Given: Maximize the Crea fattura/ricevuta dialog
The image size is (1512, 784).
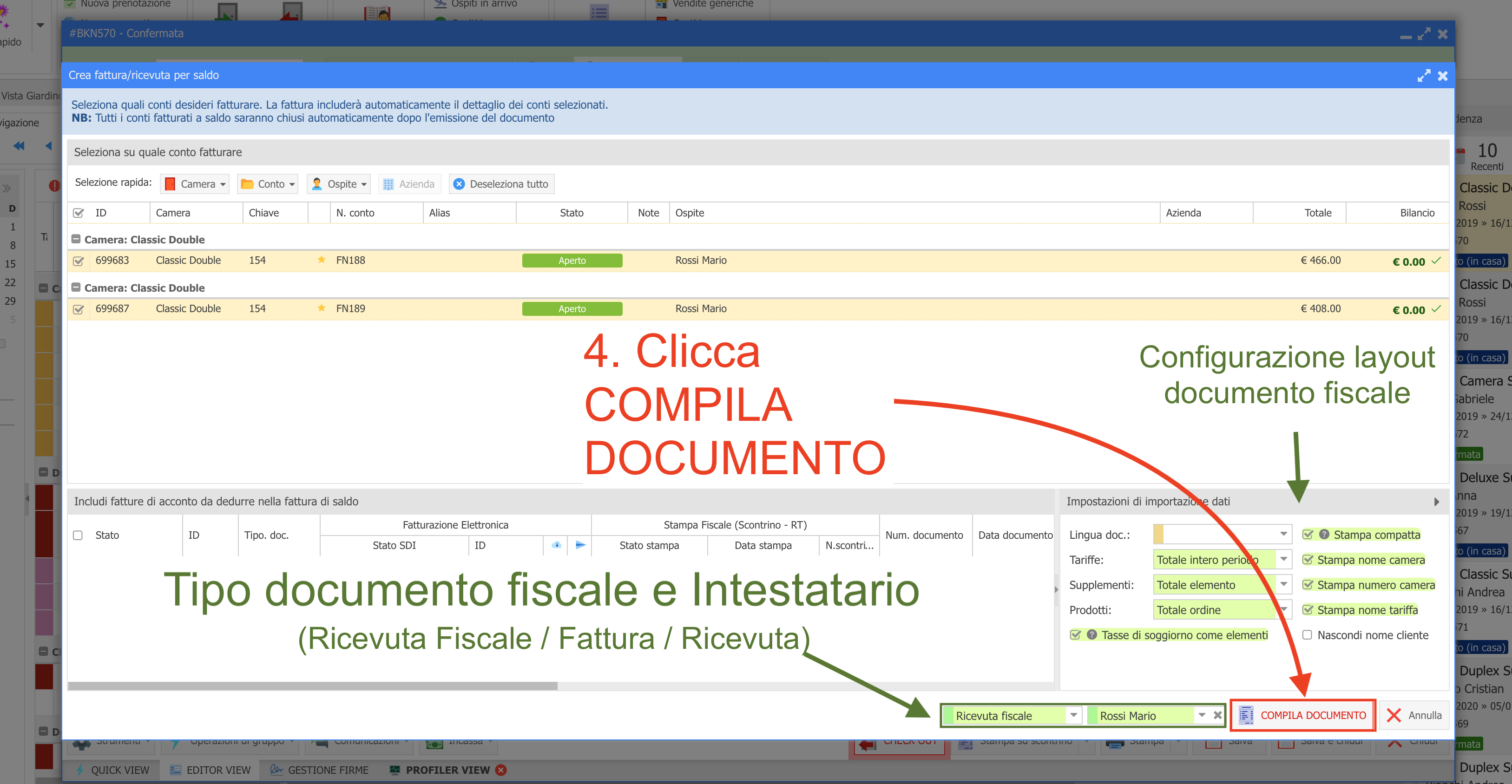Looking at the screenshot, I should click(1423, 76).
